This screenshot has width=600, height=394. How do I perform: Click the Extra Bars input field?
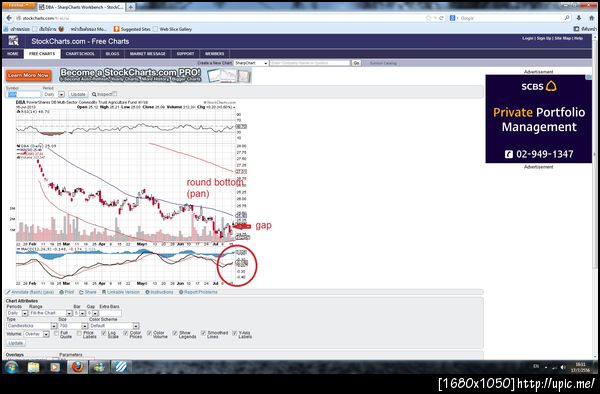click(x=111, y=313)
